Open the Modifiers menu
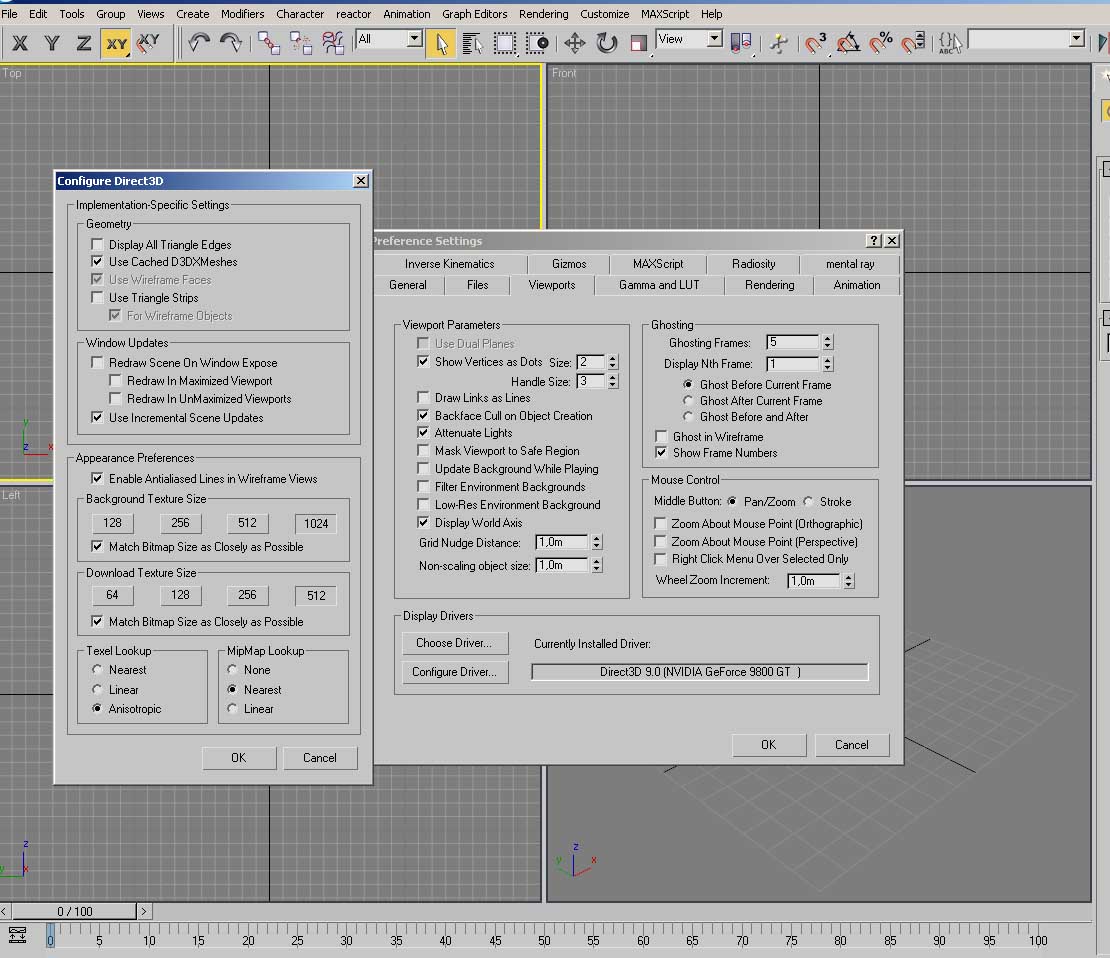The image size is (1110, 958). click(x=242, y=14)
